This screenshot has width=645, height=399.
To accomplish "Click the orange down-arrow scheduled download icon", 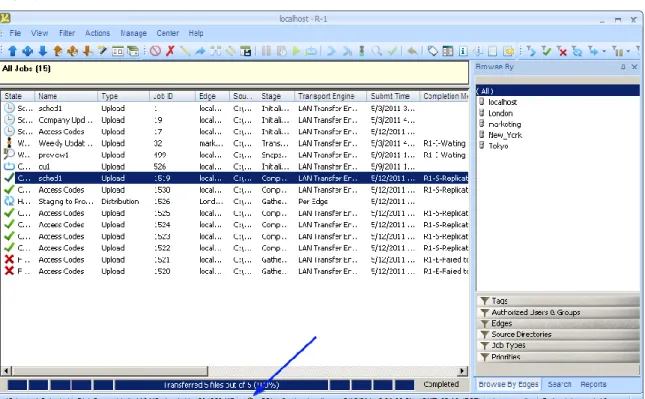I will click(87, 51).
